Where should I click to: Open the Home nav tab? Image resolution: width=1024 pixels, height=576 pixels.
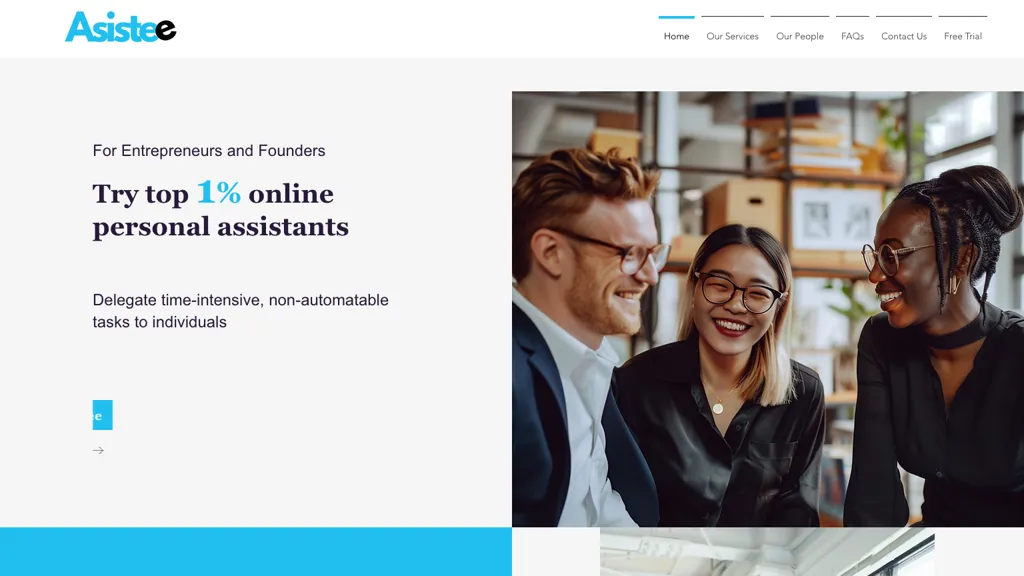pyautogui.click(x=676, y=36)
